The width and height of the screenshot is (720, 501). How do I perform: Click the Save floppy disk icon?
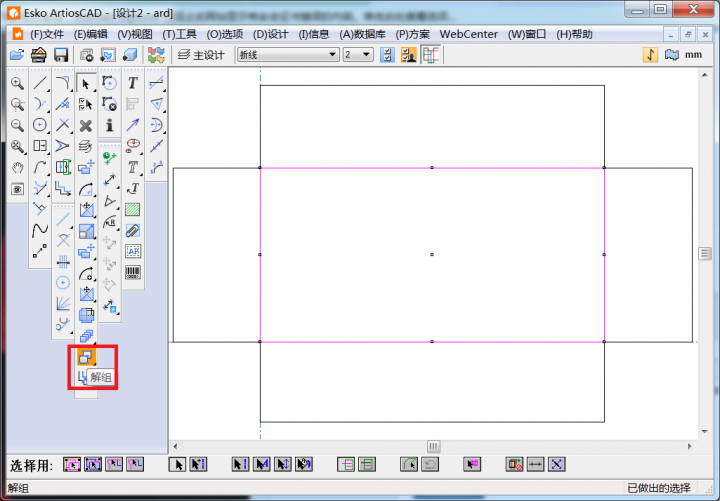pyautogui.click(x=61, y=54)
